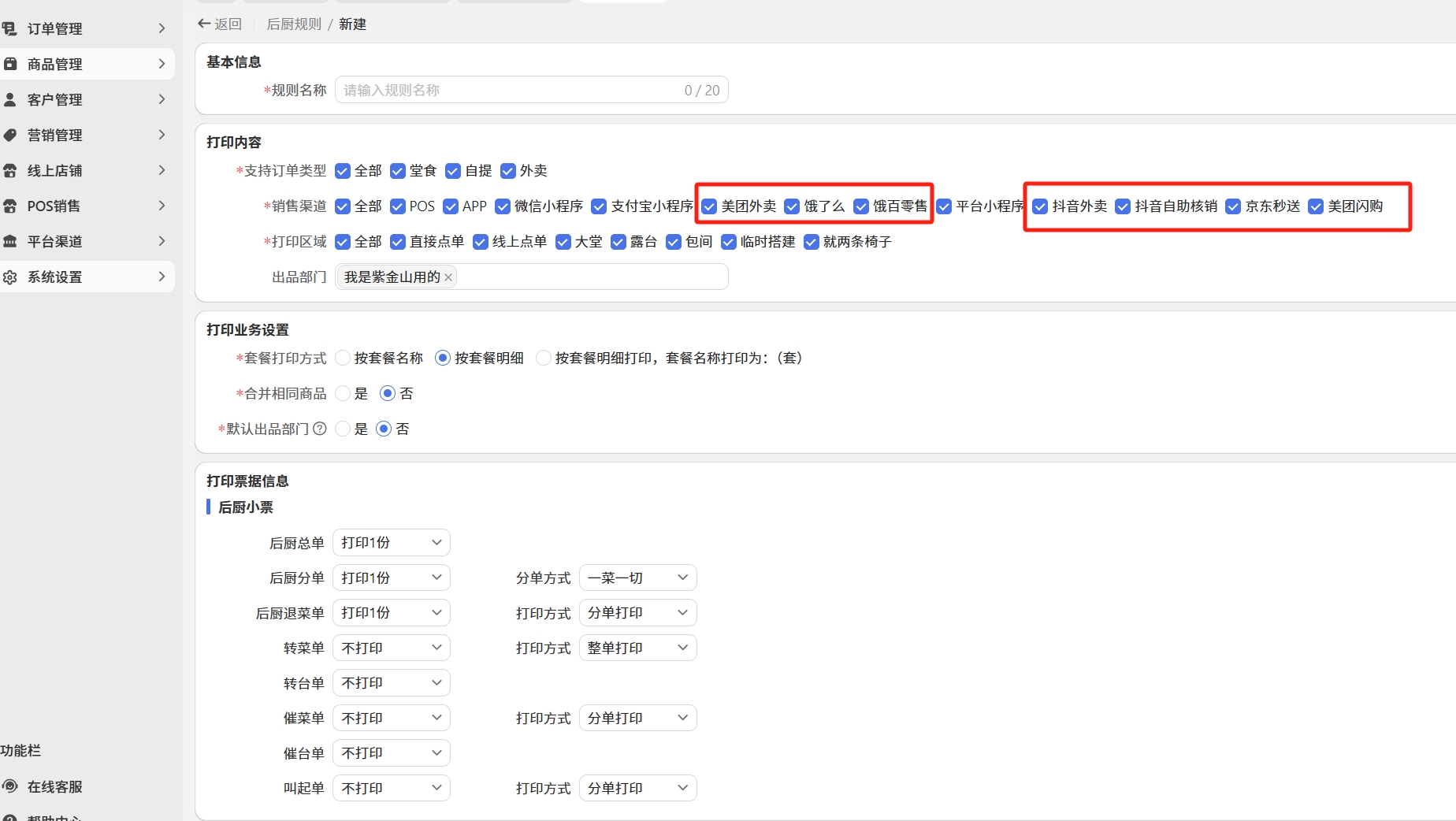Expand the 客户管理 menu chevron
The height and width of the screenshot is (821, 1456).
tap(162, 99)
